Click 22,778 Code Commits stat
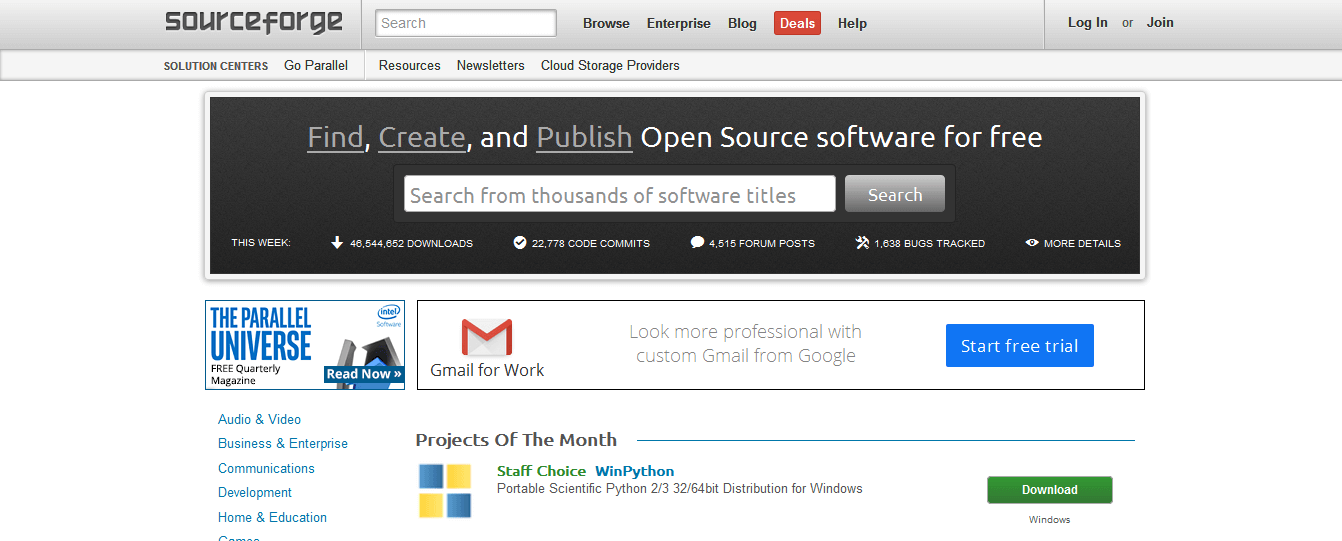The width and height of the screenshot is (1342, 541). tap(591, 243)
